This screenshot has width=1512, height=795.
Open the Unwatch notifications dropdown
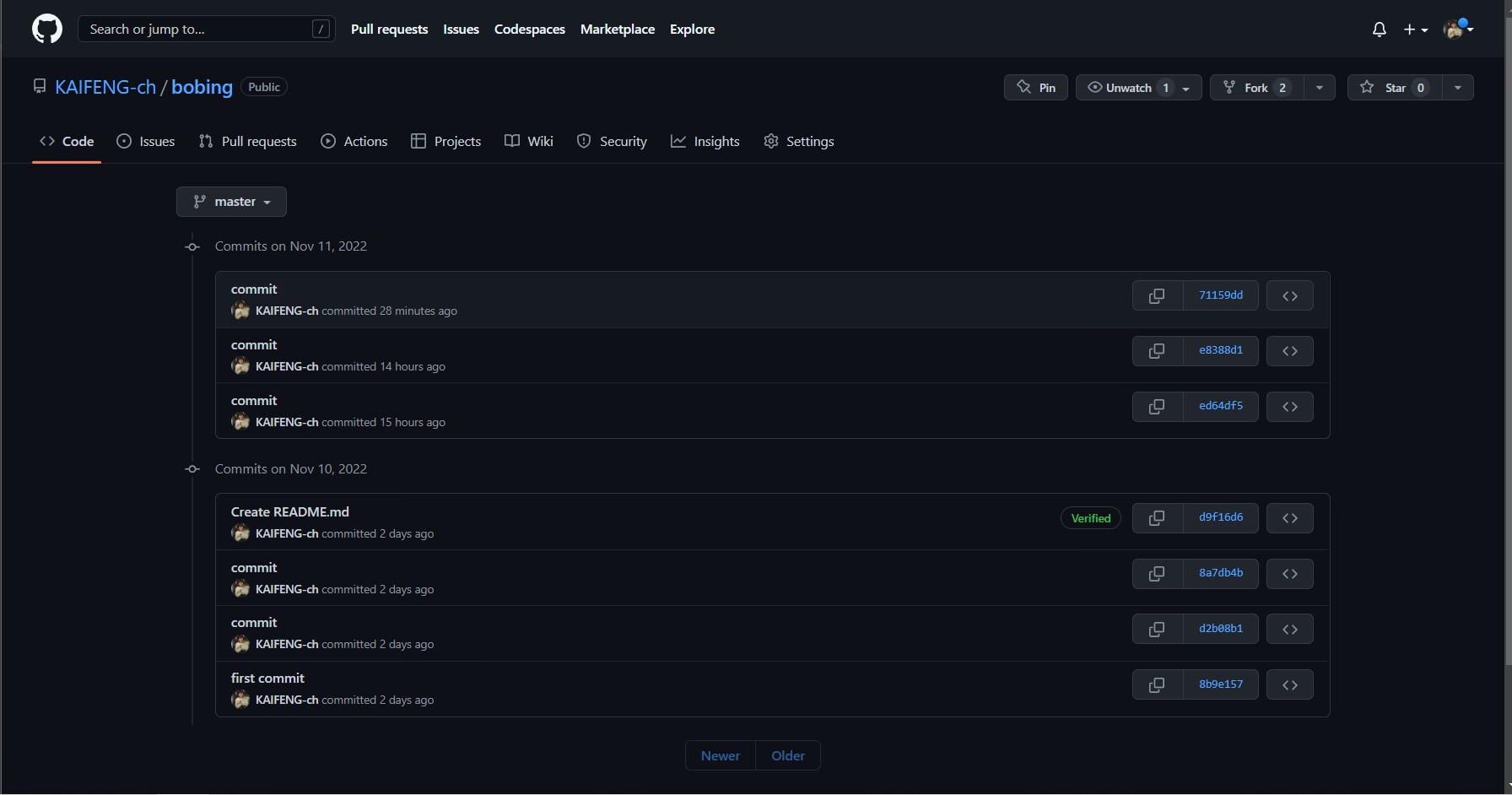pos(1138,88)
